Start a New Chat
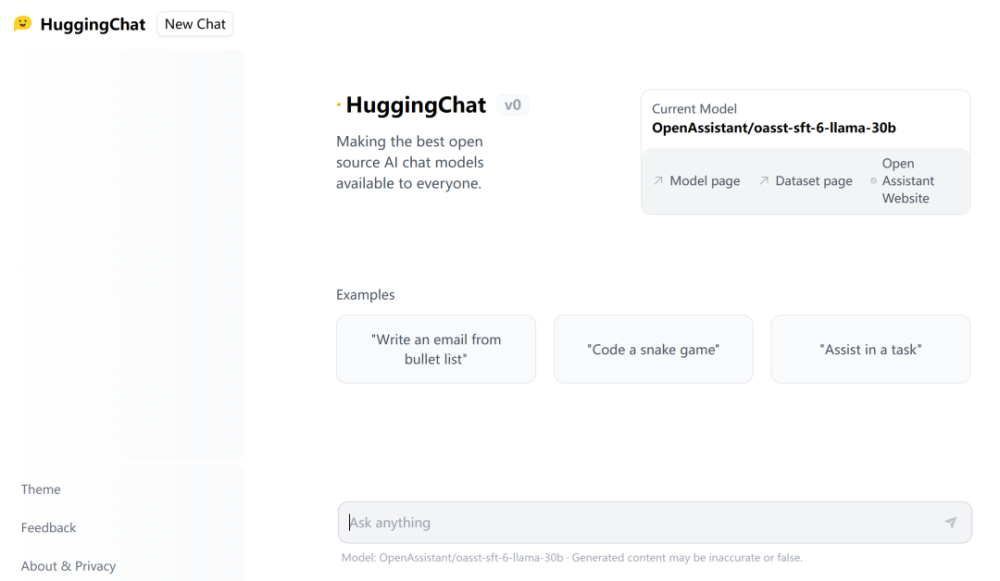This screenshot has height=581, width=1000. [195, 24]
